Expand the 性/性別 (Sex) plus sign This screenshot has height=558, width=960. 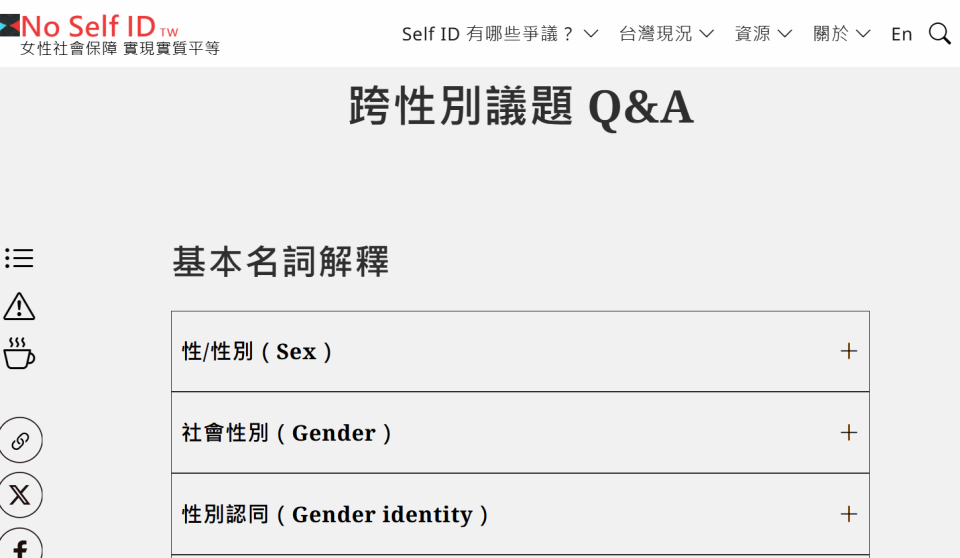point(849,351)
